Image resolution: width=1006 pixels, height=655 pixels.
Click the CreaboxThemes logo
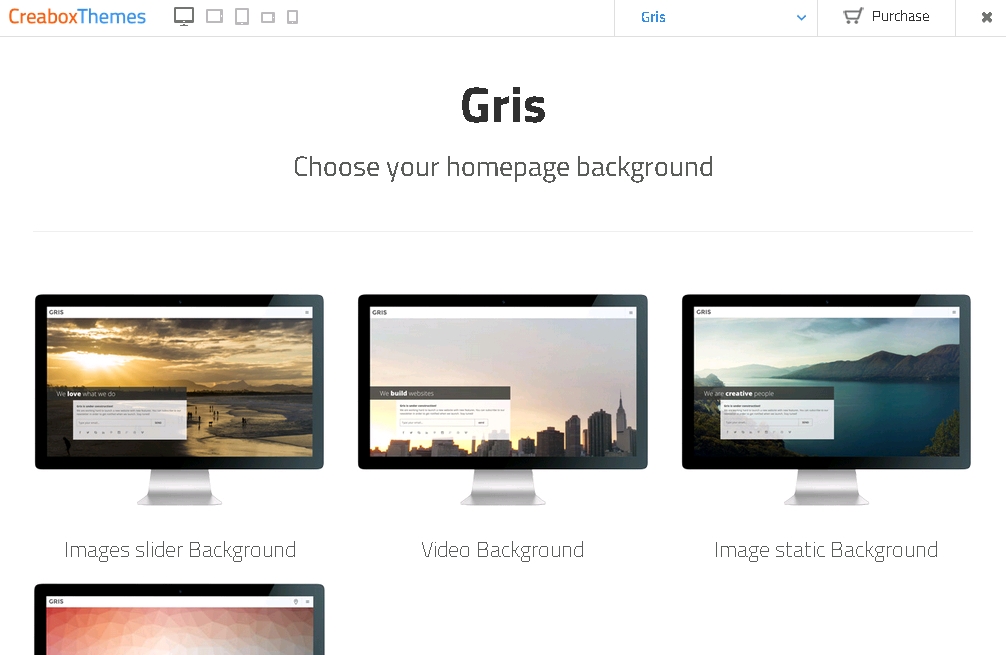pyautogui.click(x=77, y=17)
